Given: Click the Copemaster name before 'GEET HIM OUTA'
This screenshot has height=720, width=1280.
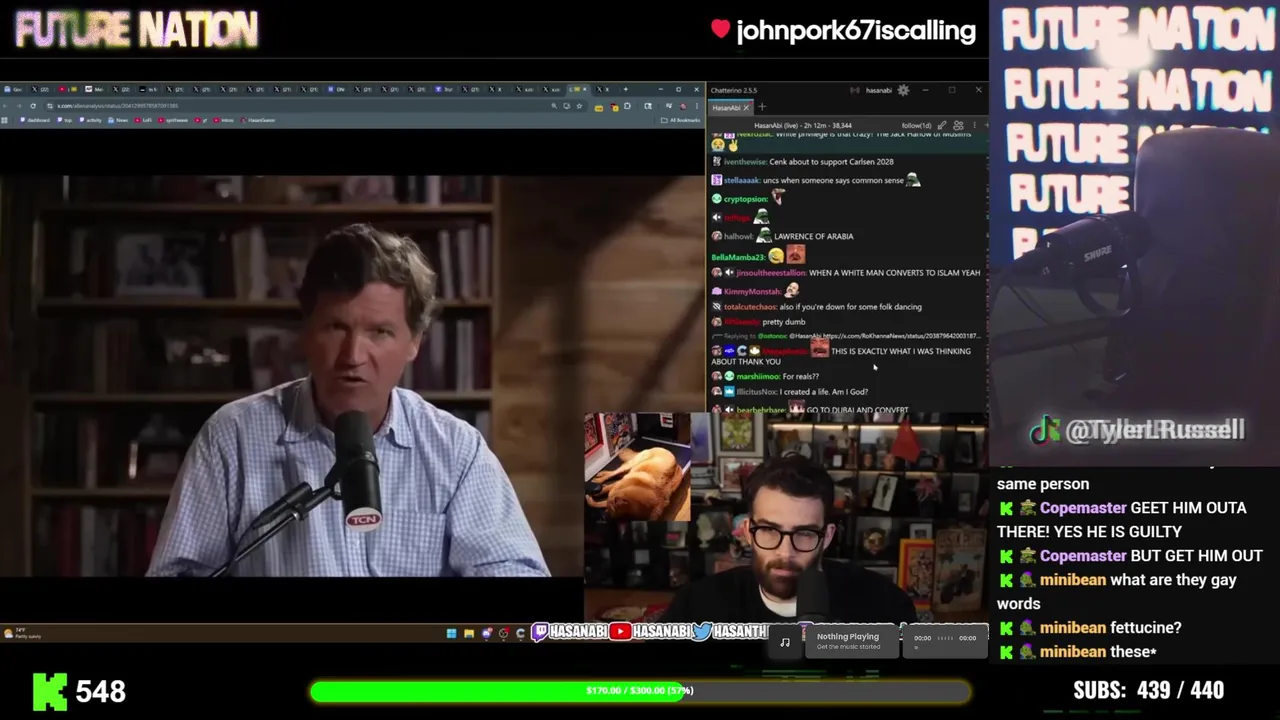Looking at the screenshot, I should (x=1083, y=508).
